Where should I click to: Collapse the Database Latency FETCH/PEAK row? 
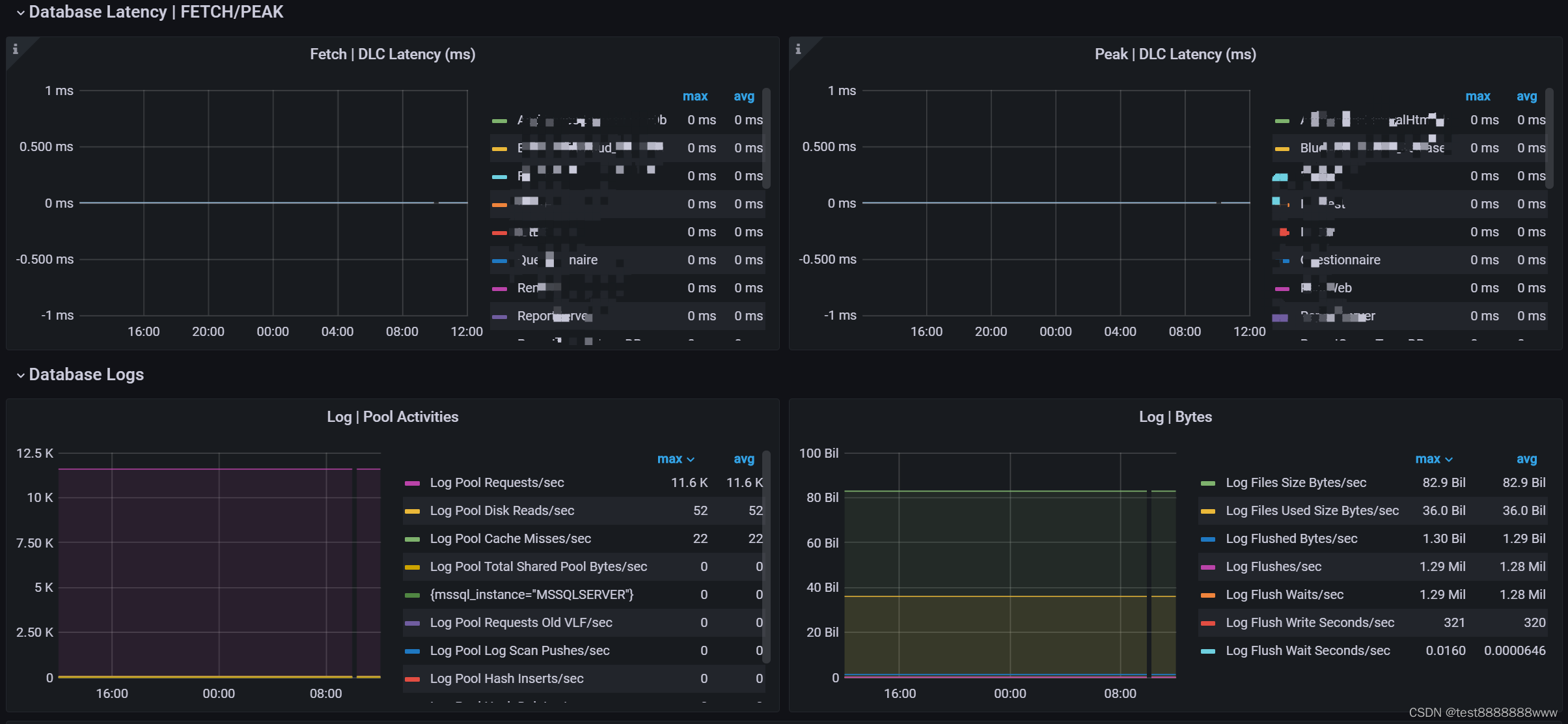(21, 12)
